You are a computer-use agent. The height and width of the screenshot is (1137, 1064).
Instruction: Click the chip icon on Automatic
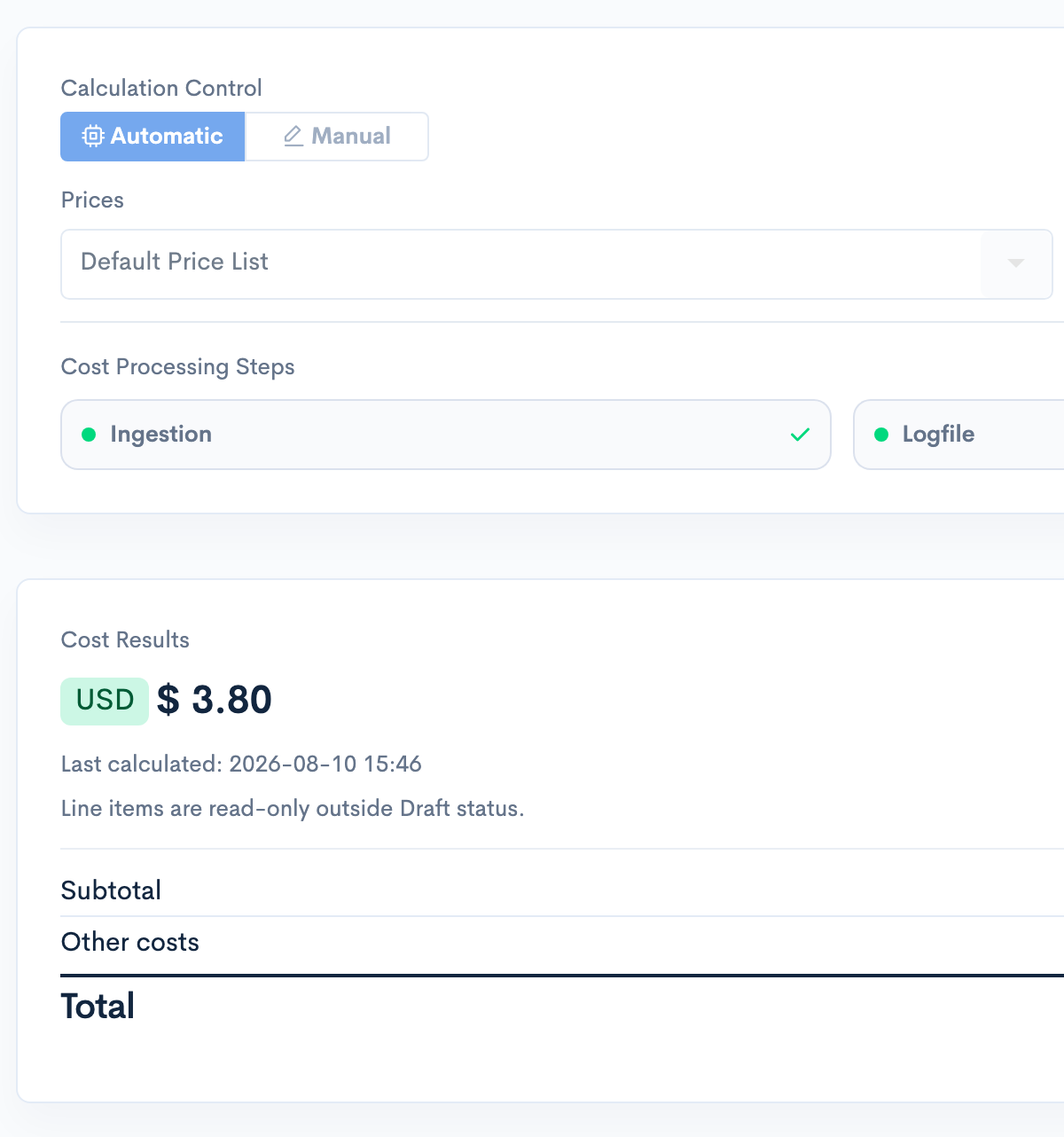(x=93, y=137)
